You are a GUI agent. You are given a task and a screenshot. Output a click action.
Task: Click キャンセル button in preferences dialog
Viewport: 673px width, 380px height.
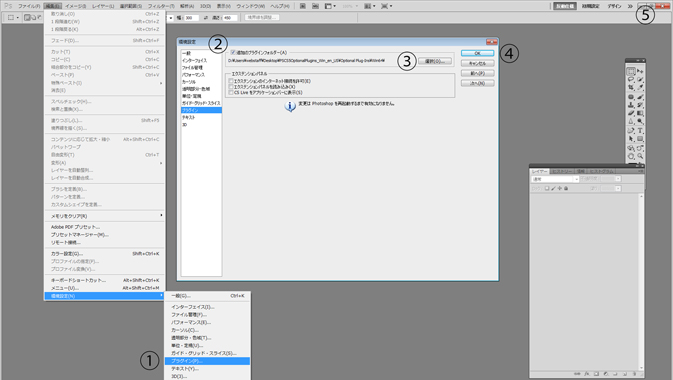(x=477, y=63)
